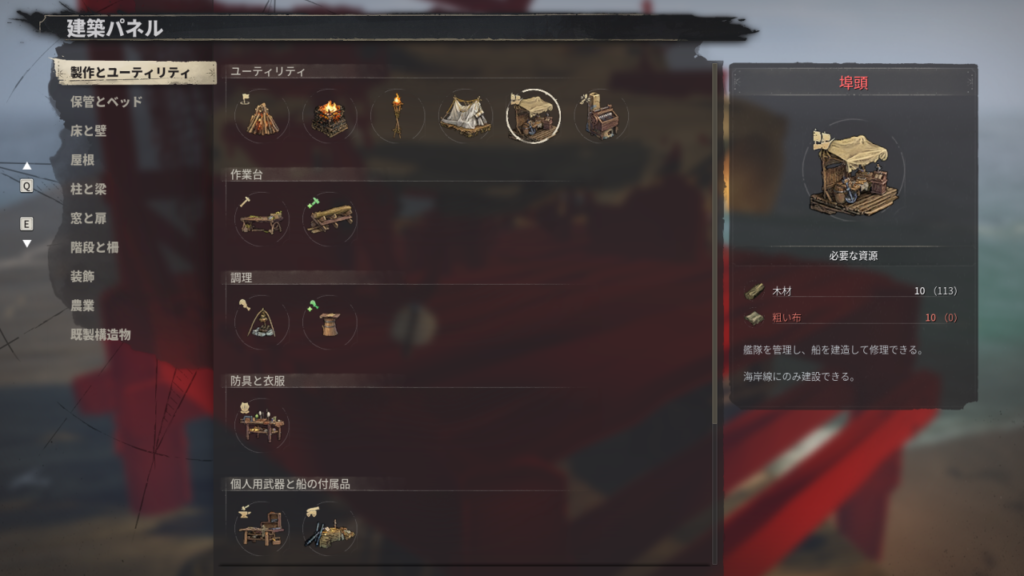Choose the cooking pot tripod icon

(261, 323)
